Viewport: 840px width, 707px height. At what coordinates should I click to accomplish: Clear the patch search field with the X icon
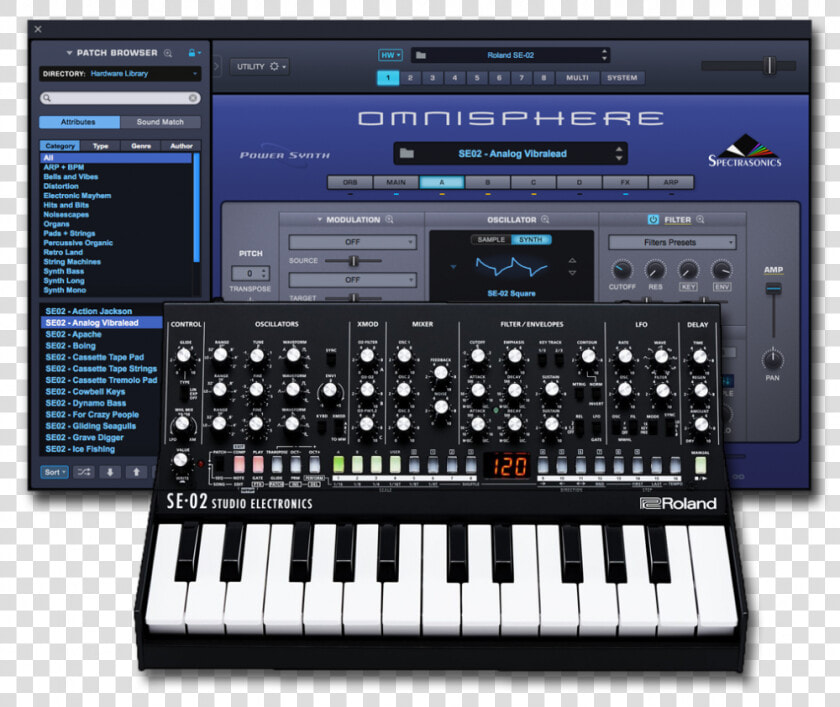coord(193,98)
